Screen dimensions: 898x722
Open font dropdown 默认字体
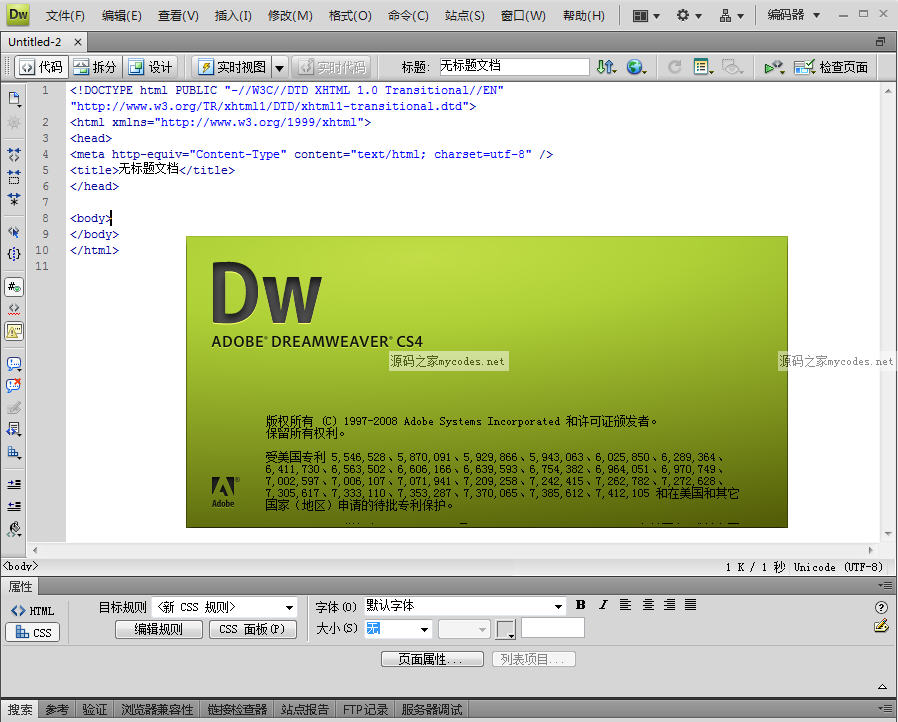click(x=465, y=606)
